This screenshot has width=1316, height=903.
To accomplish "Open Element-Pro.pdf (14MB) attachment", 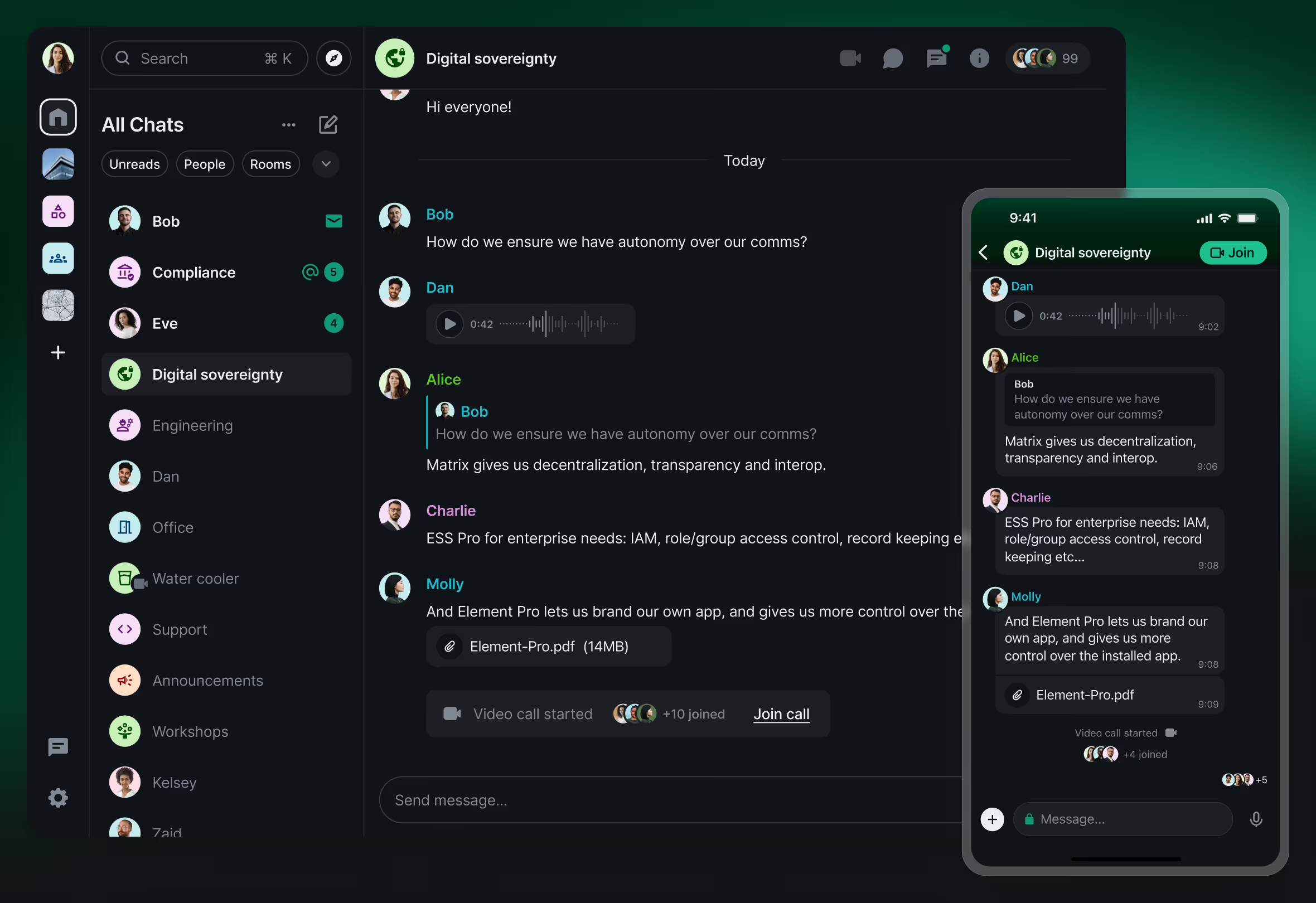I will tap(549, 647).
